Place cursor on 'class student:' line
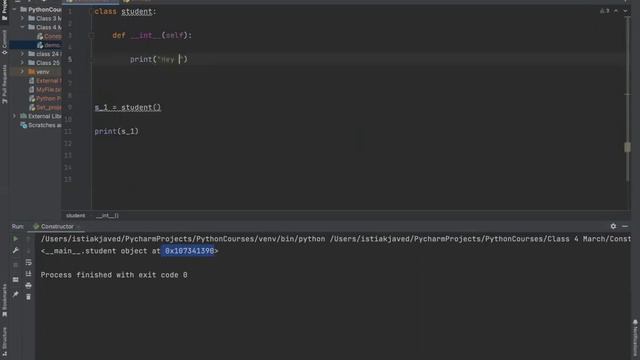This screenshot has width=640, height=360. tap(125, 11)
